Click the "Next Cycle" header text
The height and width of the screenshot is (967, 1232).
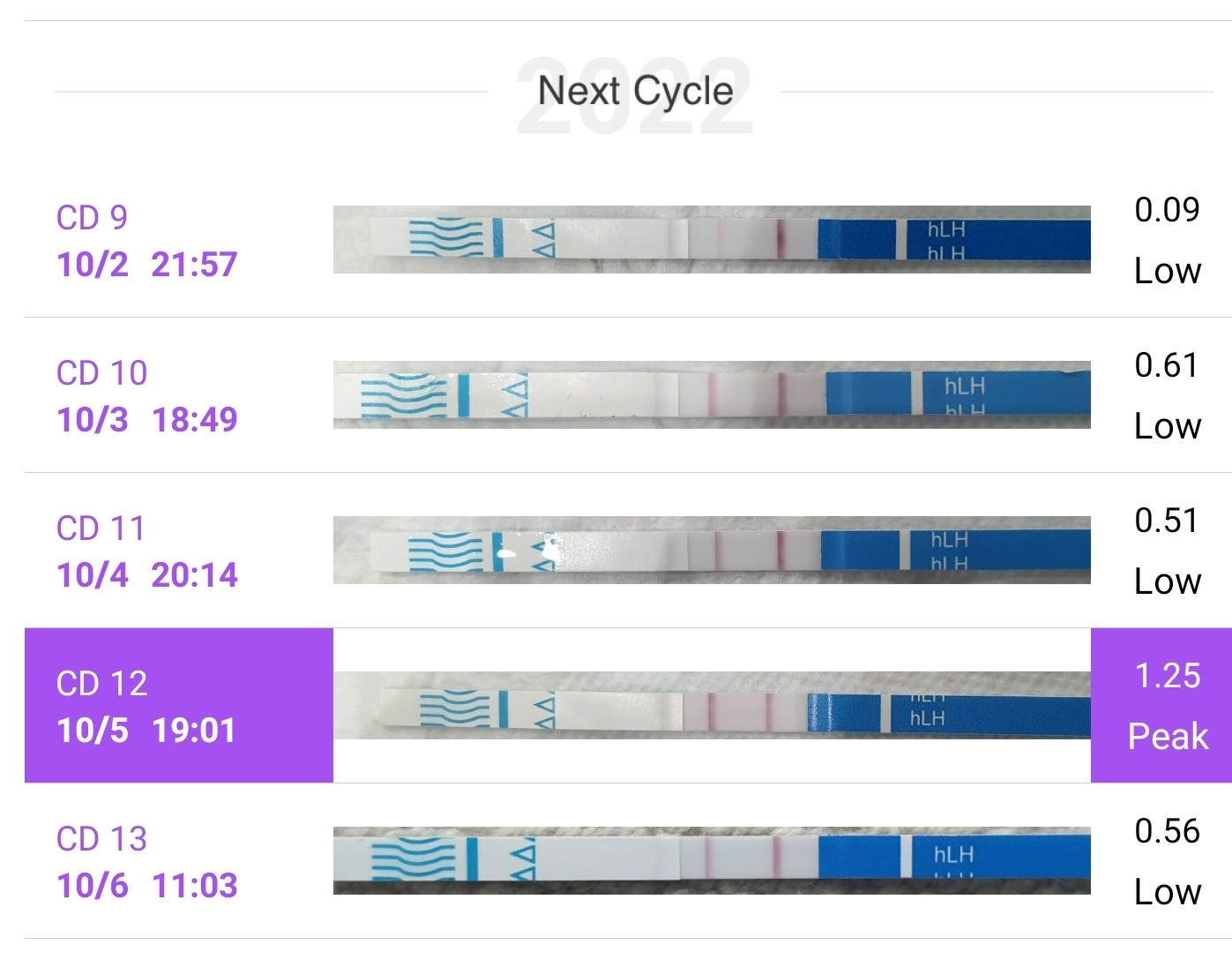click(635, 91)
